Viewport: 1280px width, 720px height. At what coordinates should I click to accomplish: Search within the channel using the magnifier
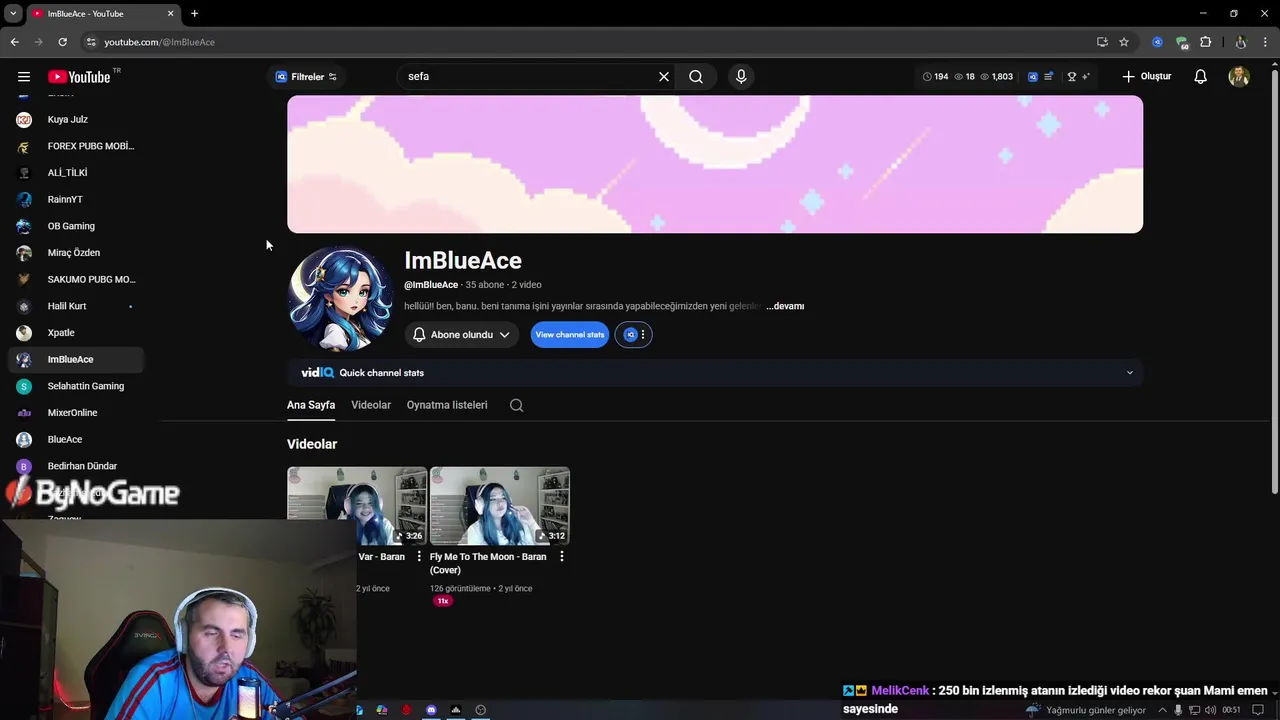516,405
